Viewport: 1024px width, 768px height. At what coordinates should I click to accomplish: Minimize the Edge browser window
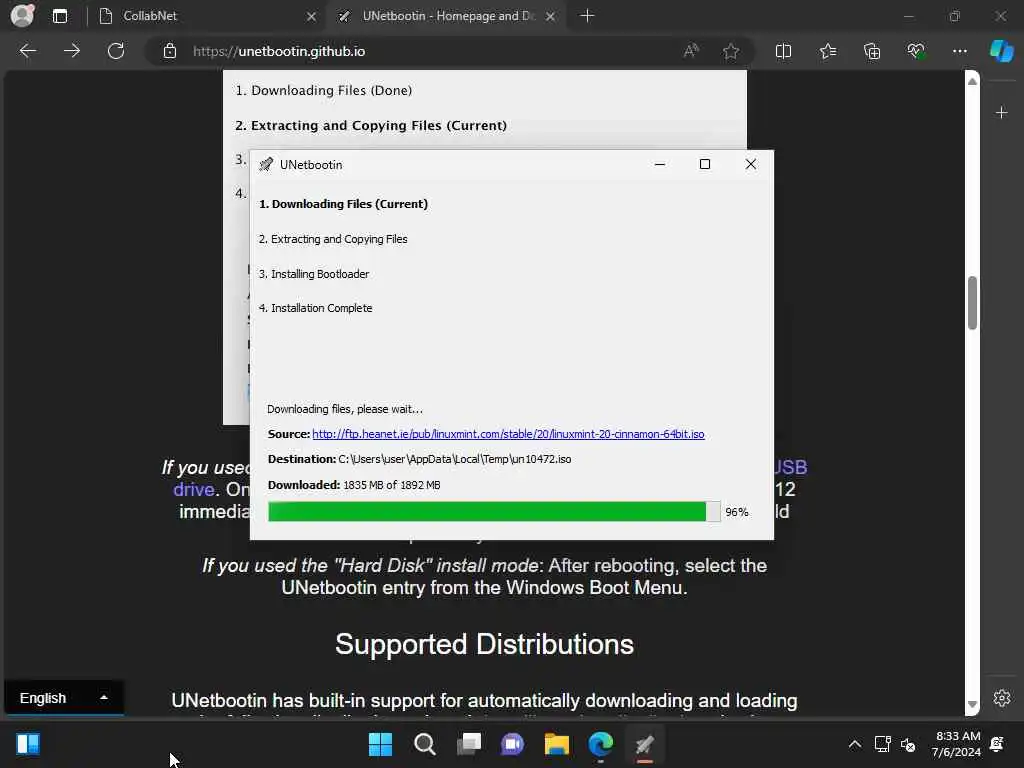[x=908, y=16]
